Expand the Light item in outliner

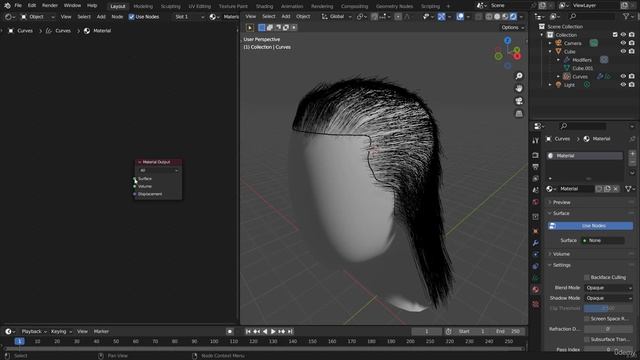click(x=550, y=85)
